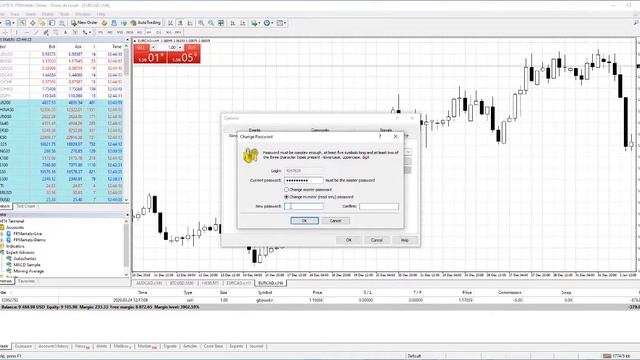Open the Charts menu

[48, 14]
